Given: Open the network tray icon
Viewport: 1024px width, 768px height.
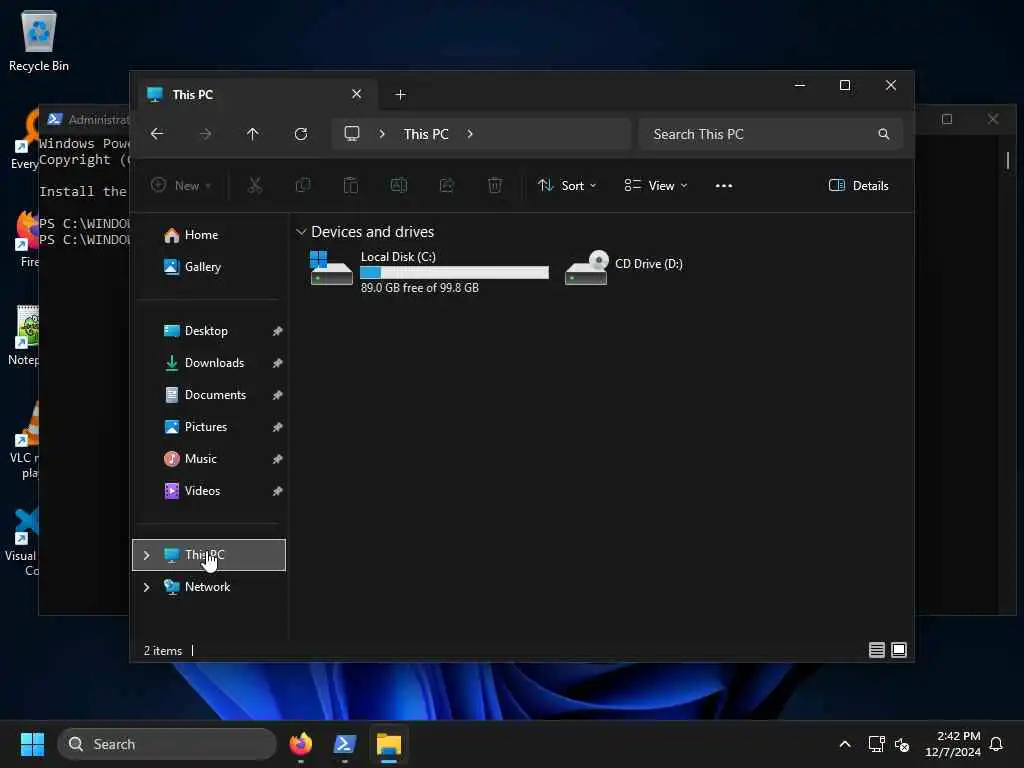Looking at the screenshot, I should tap(876, 744).
